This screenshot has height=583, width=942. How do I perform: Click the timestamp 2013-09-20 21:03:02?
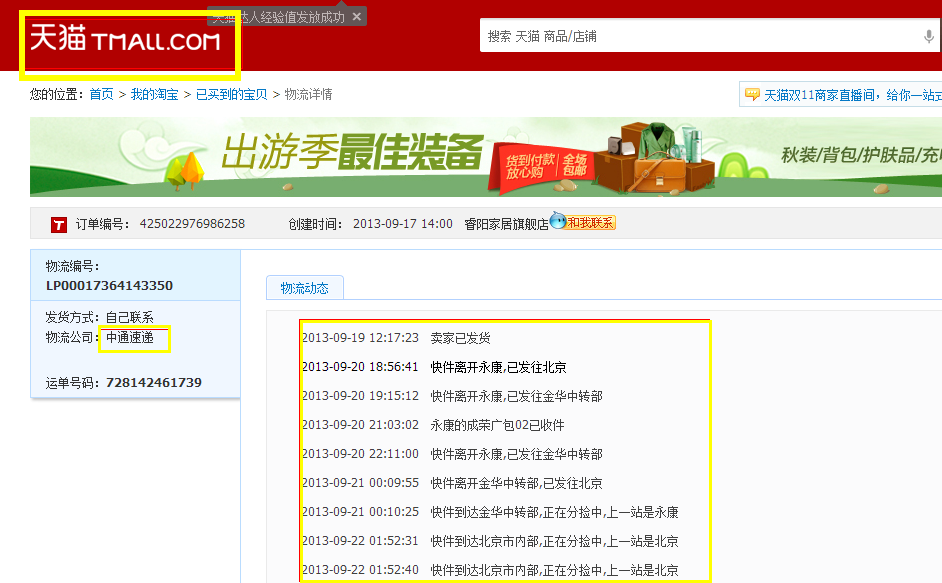[x=360, y=425]
